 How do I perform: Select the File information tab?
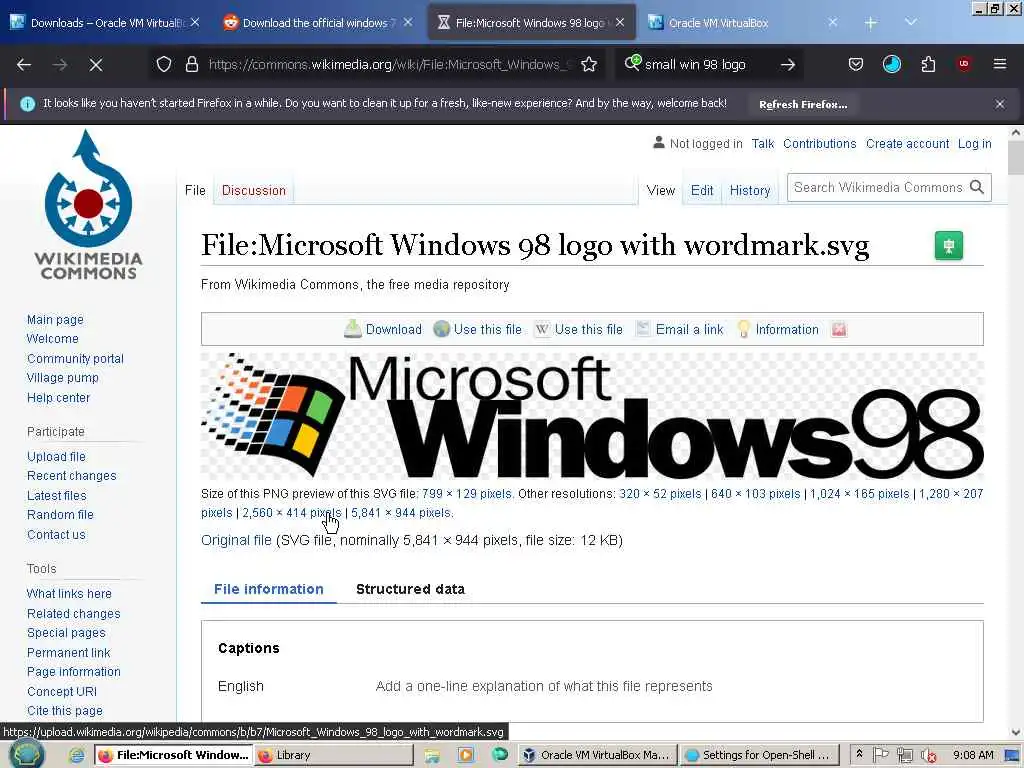tap(268, 589)
